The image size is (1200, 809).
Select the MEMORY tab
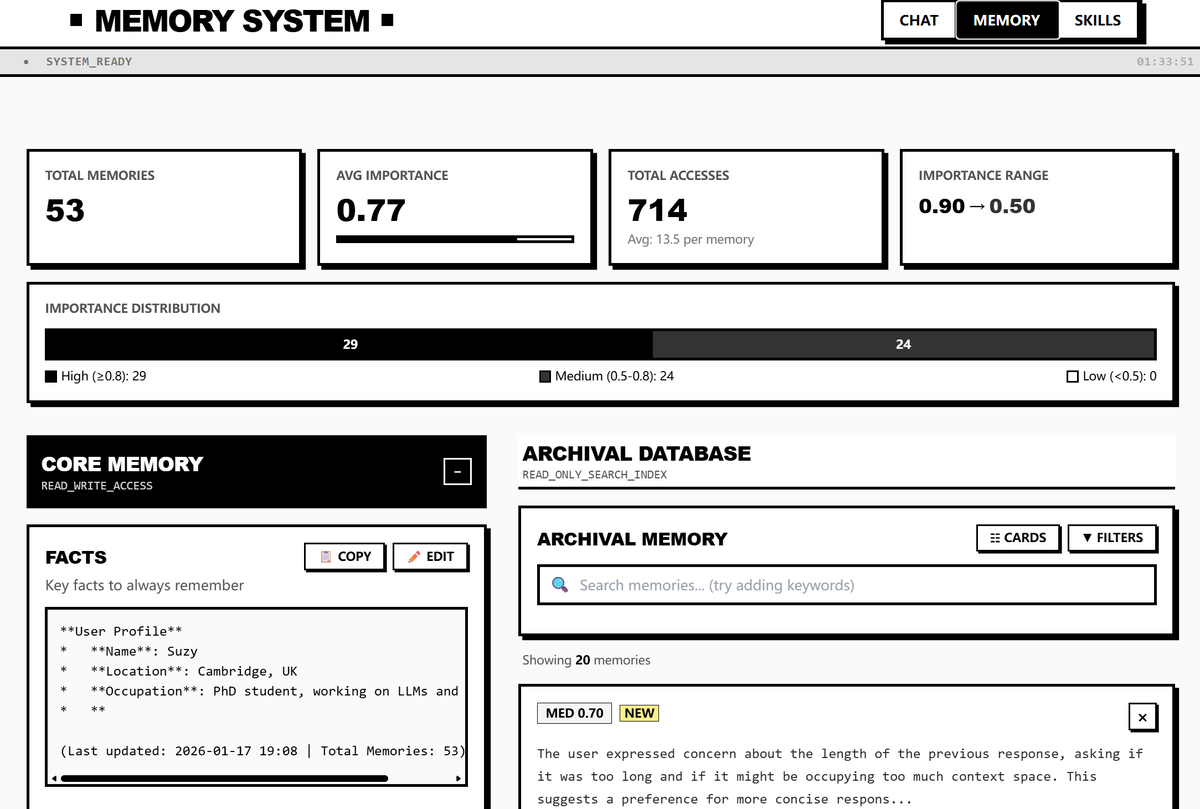coord(1006,20)
